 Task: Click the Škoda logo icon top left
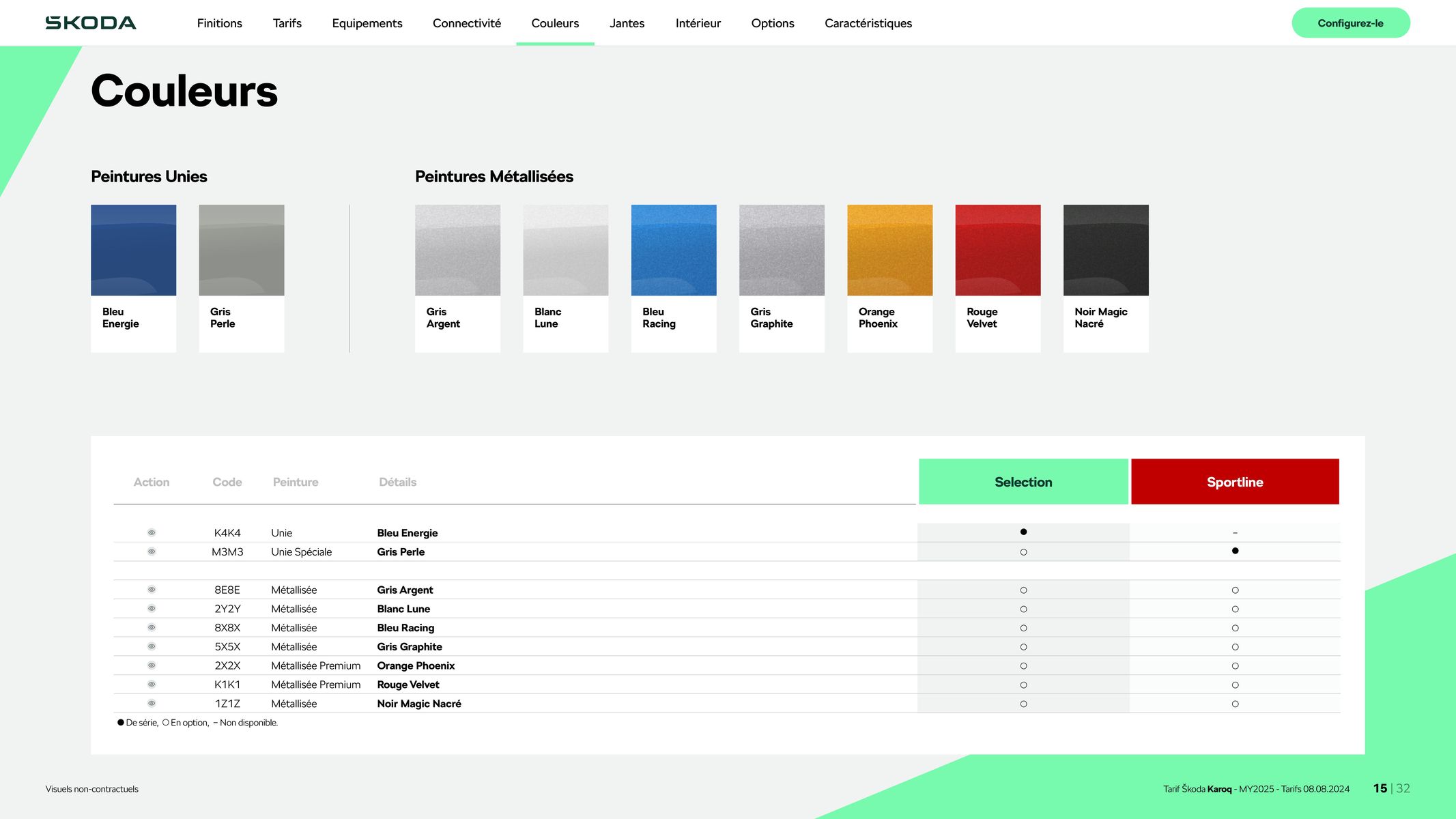coord(91,22)
